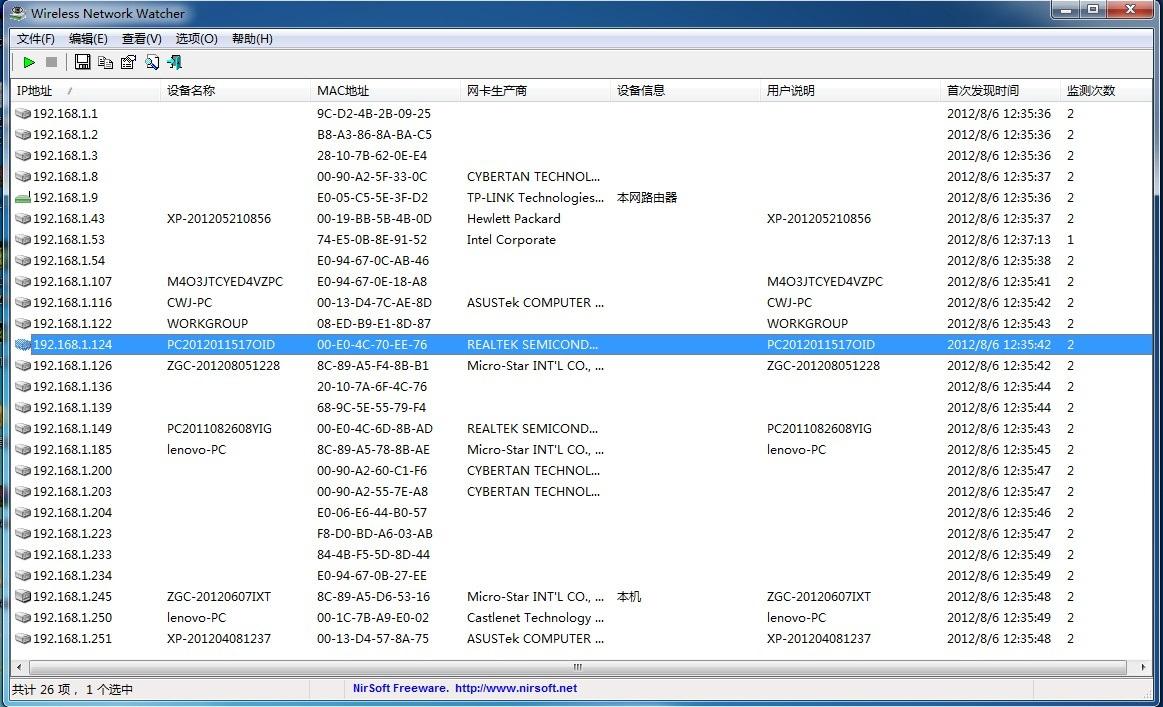This screenshot has width=1163, height=707.
Task: Click the horizontal scrollbar right arrow
Action: pyautogui.click(x=1143, y=667)
